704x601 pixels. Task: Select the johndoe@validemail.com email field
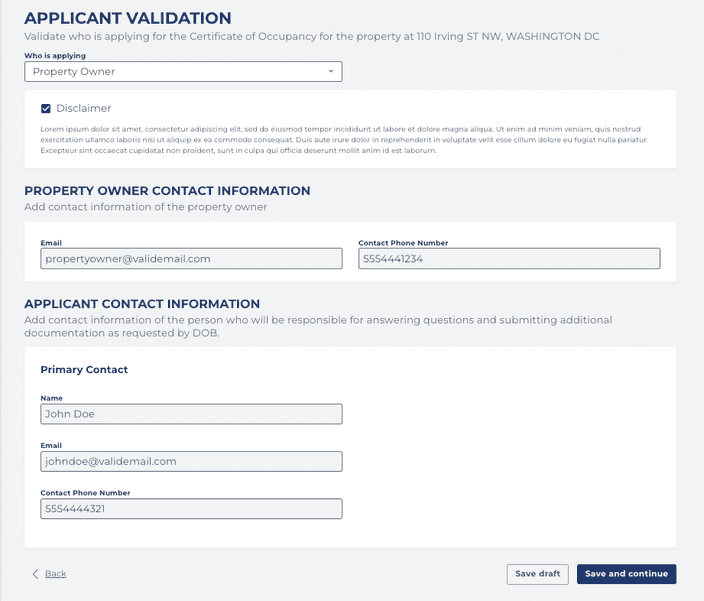[x=191, y=461]
